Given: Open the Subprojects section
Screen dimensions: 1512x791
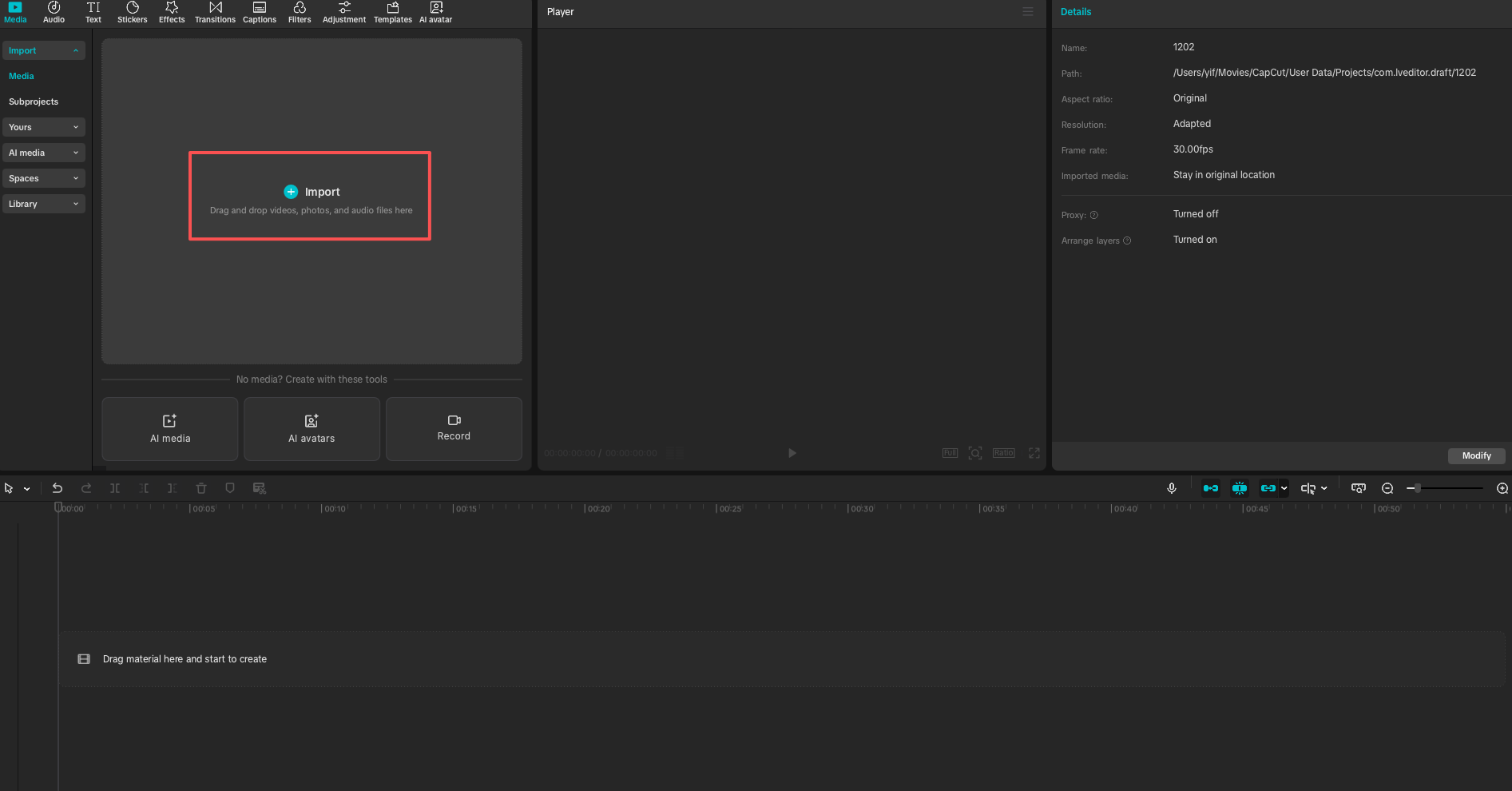Looking at the screenshot, I should point(34,101).
